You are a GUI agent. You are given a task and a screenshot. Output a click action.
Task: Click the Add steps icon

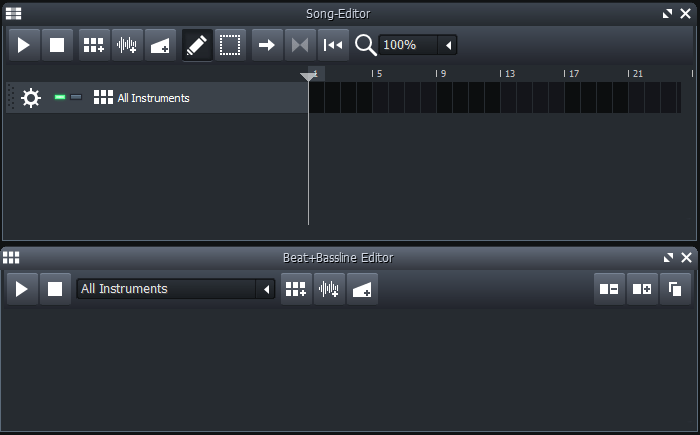point(642,289)
